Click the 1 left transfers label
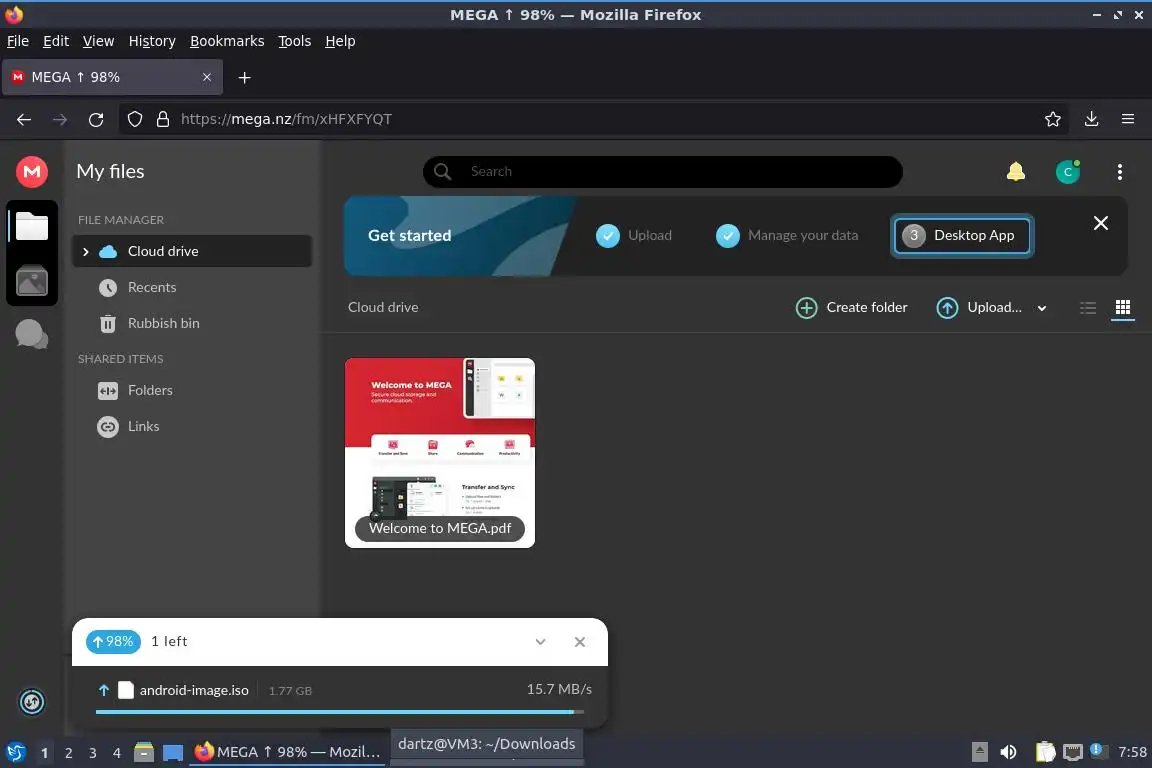Screen dimensions: 1152x768 click(169, 642)
